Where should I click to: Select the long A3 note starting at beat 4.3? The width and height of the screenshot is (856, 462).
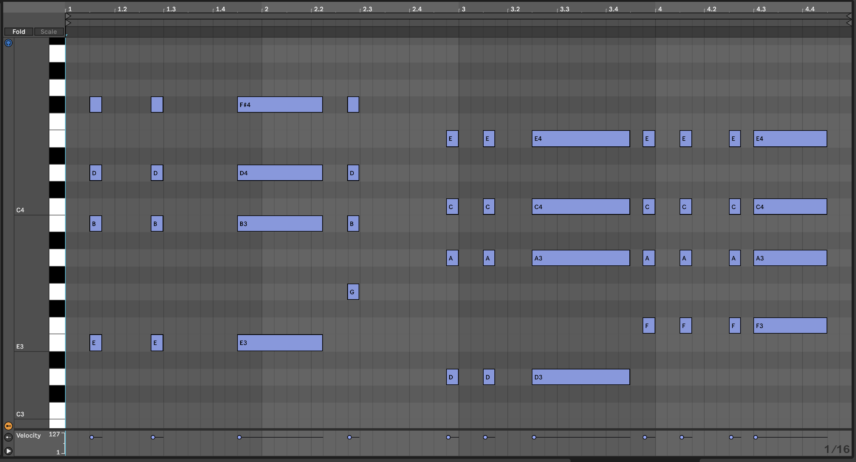790,258
